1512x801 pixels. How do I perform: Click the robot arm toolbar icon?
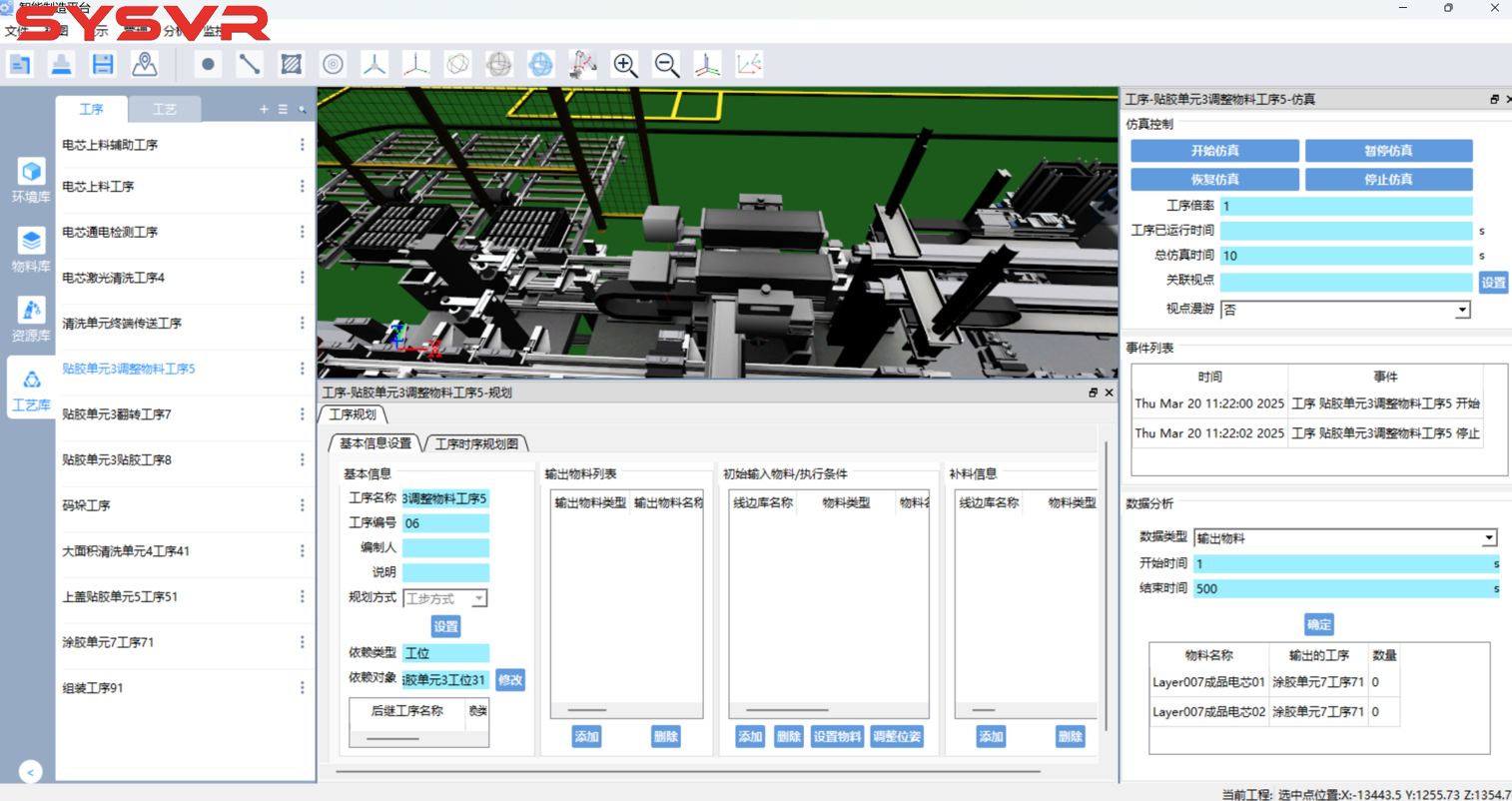[582, 65]
